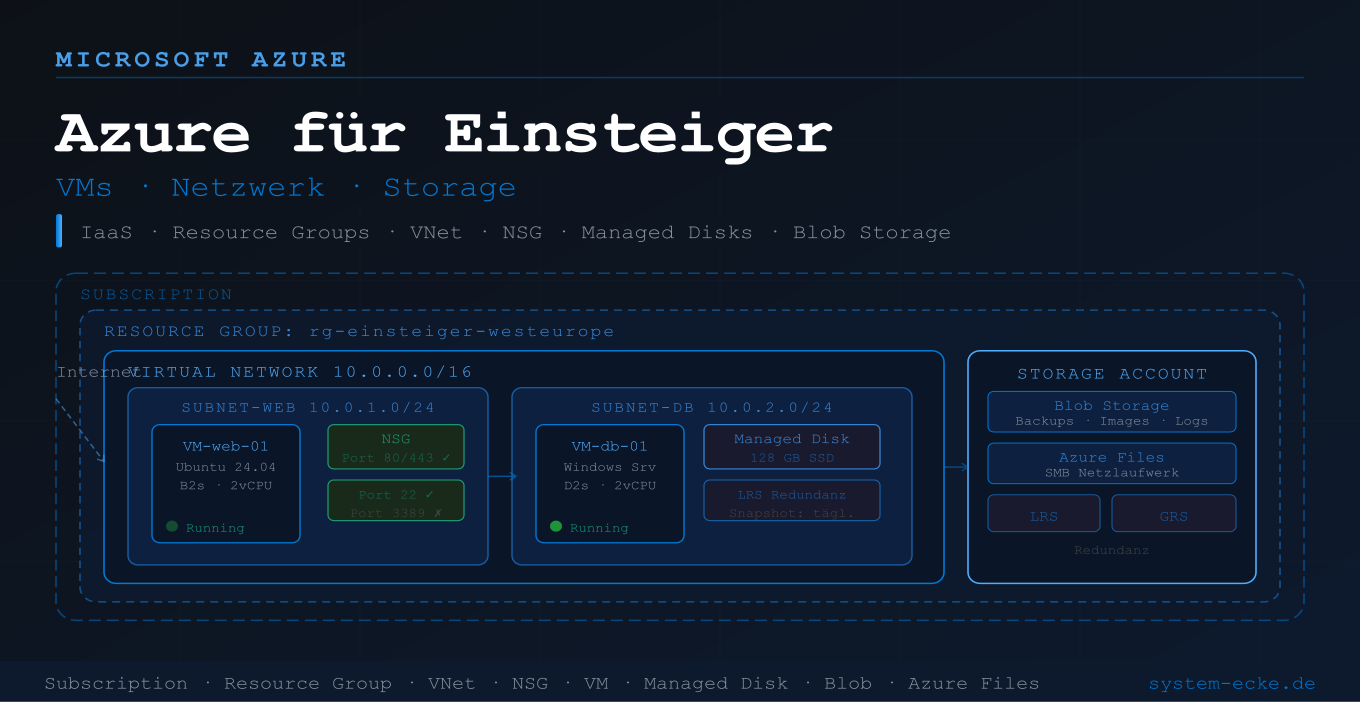Click 'Resource Group' in the bottom footer bar
Image resolution: width=1360 pixels, height=720 pixels.
(x=308, y=684)
